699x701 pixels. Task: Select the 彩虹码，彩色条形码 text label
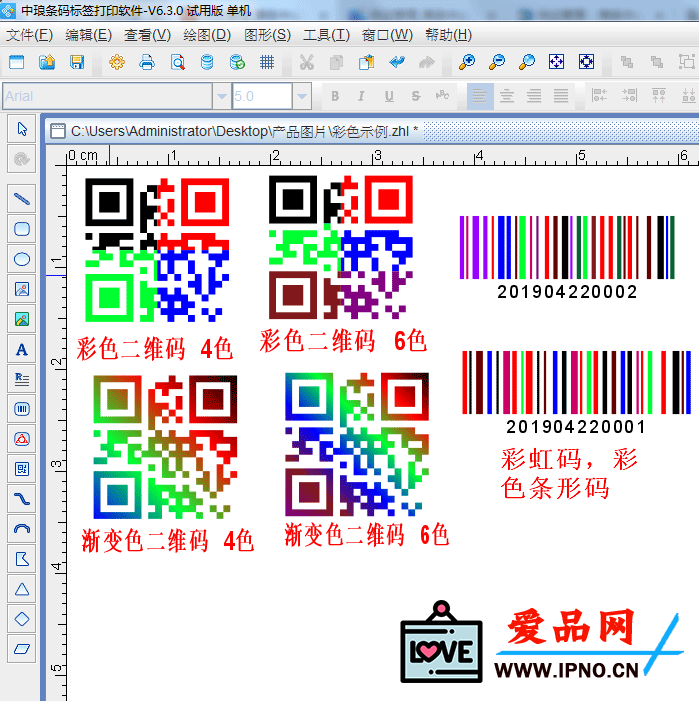569,473
